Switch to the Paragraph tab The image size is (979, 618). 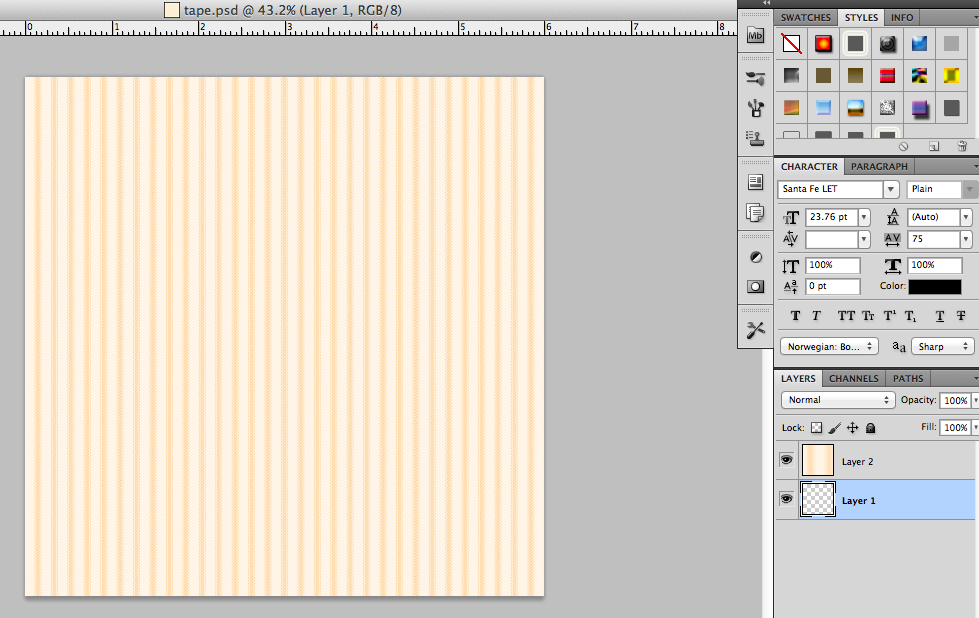(x=879, y=166)
